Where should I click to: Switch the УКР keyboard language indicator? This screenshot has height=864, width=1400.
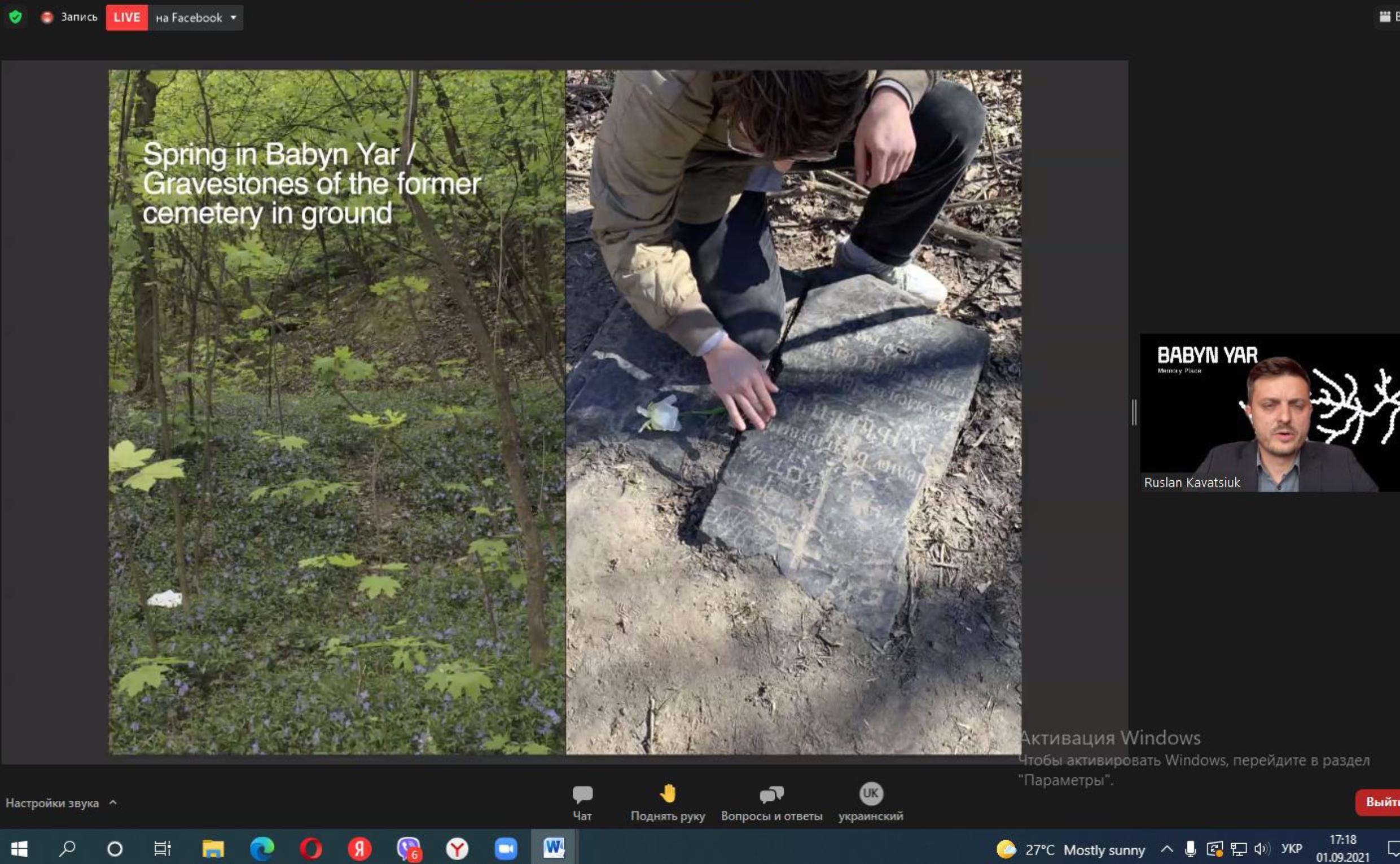click(1291, 849)
